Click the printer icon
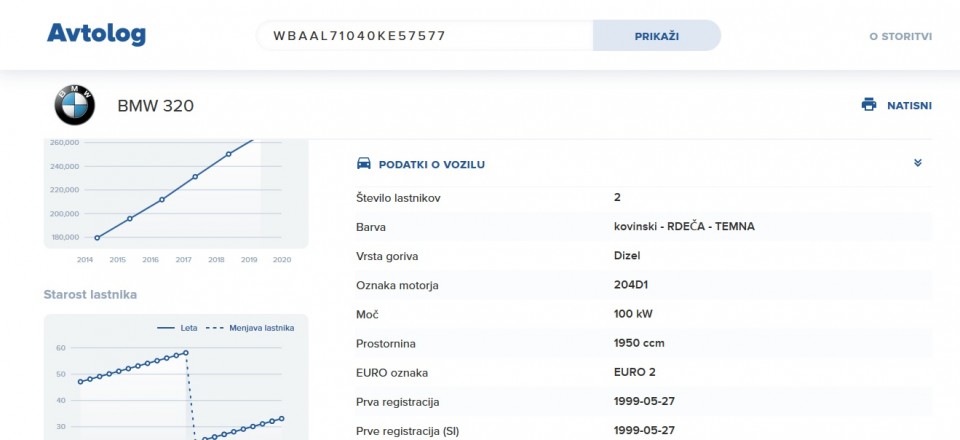This screenshot has width=960, height=440. click(x=869, y=105)
